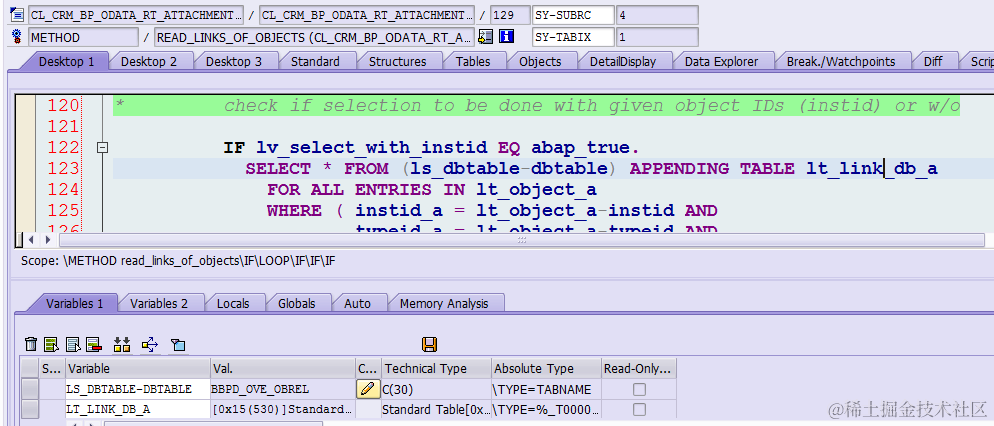Image resolution: width=994 pixels, height=426 pixels.
Task: Select the Memory Analysis tab
Action: [x=444, y=303]
